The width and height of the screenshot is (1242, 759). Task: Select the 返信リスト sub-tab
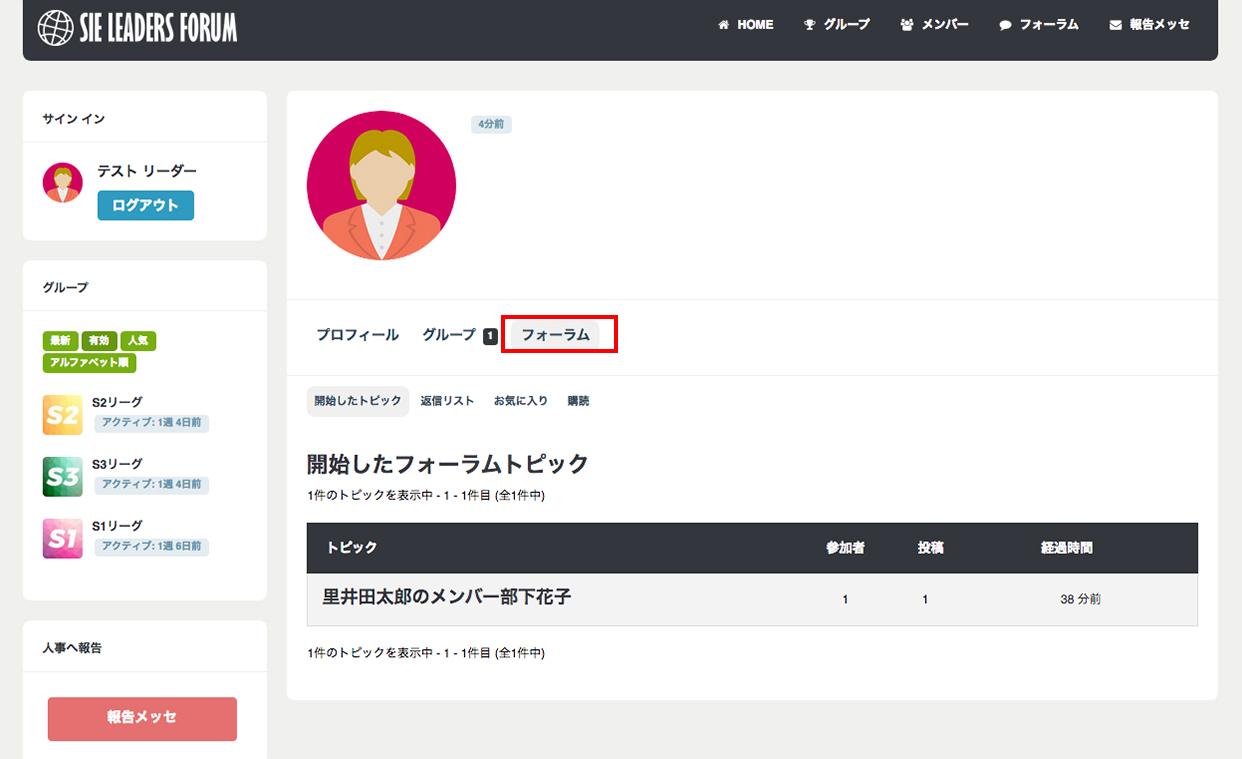coord(447,401)
